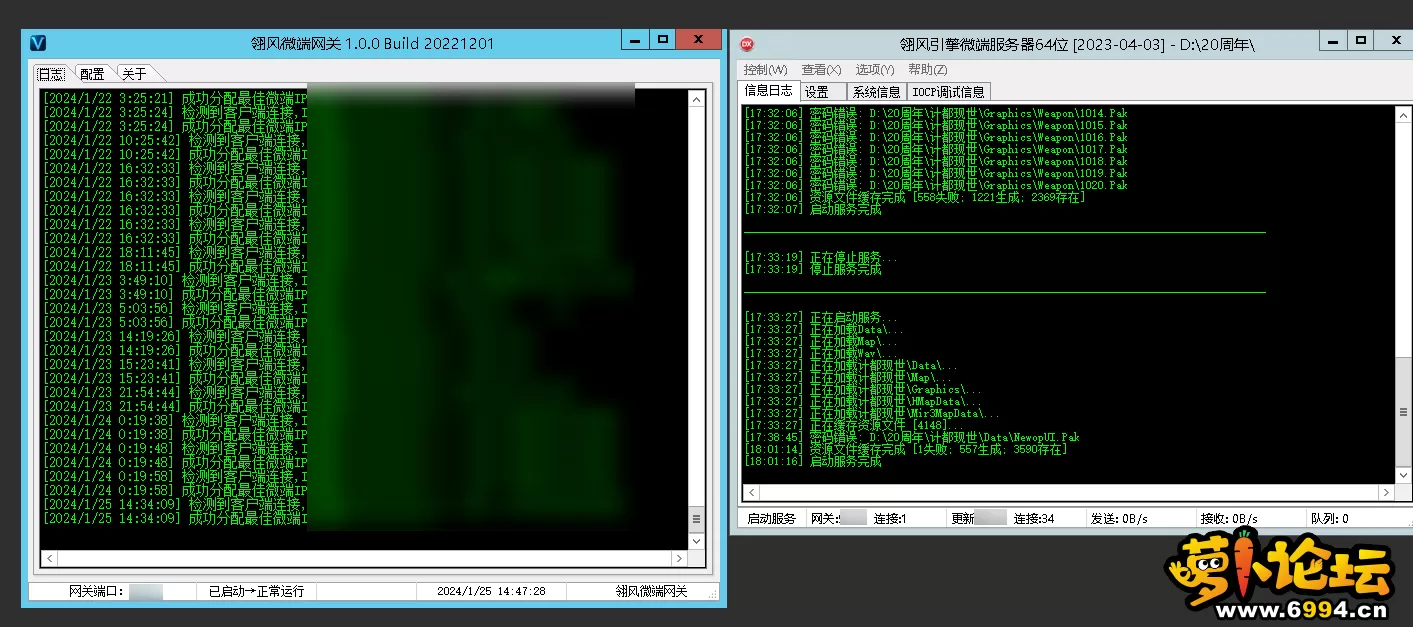Open the 控制(W) menu

765,69
